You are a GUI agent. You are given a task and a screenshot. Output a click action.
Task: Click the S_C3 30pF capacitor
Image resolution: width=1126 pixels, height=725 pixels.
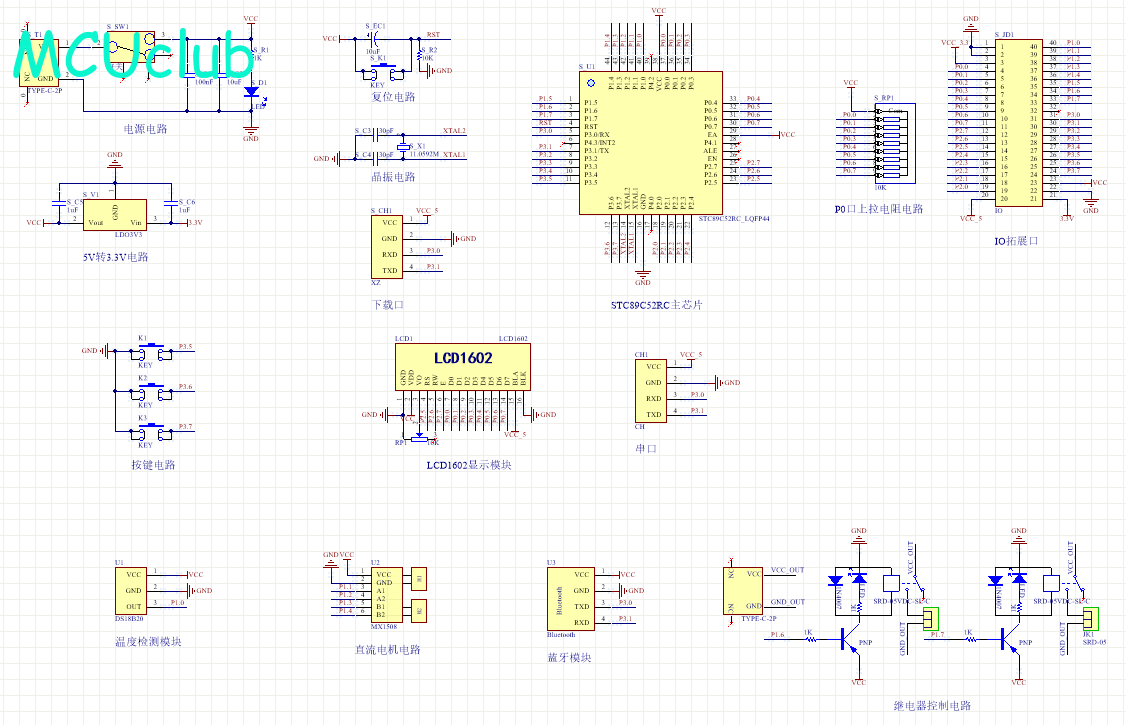click(376, 135)
